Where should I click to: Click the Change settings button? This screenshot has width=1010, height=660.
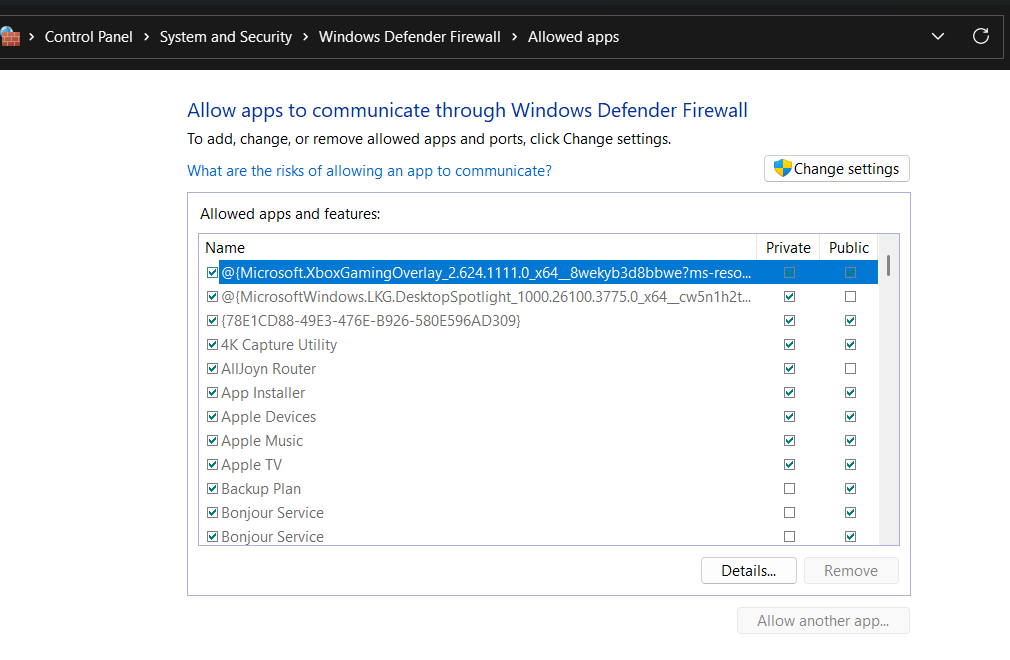pos(837,169)
